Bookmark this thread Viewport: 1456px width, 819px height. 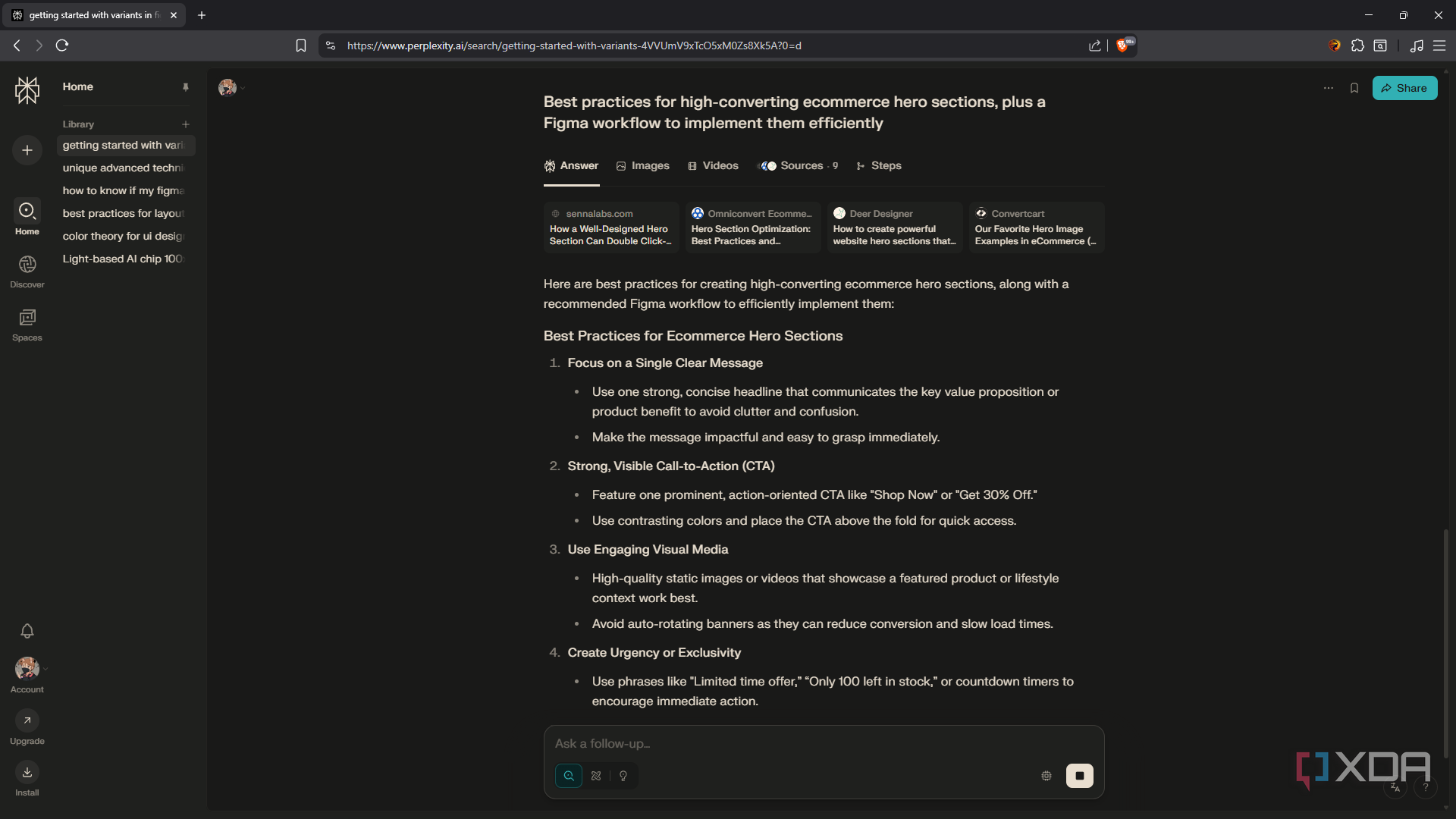(x=1354, y=88)
